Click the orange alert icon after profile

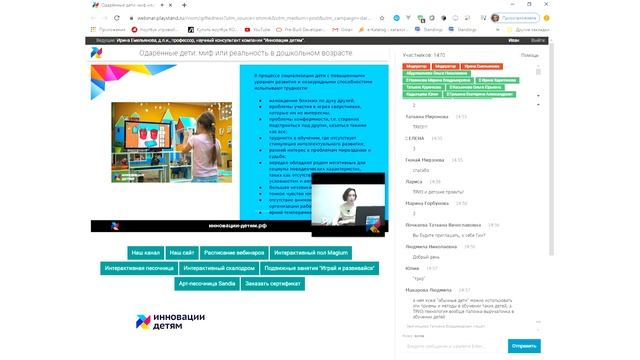(x=547, y=18)
